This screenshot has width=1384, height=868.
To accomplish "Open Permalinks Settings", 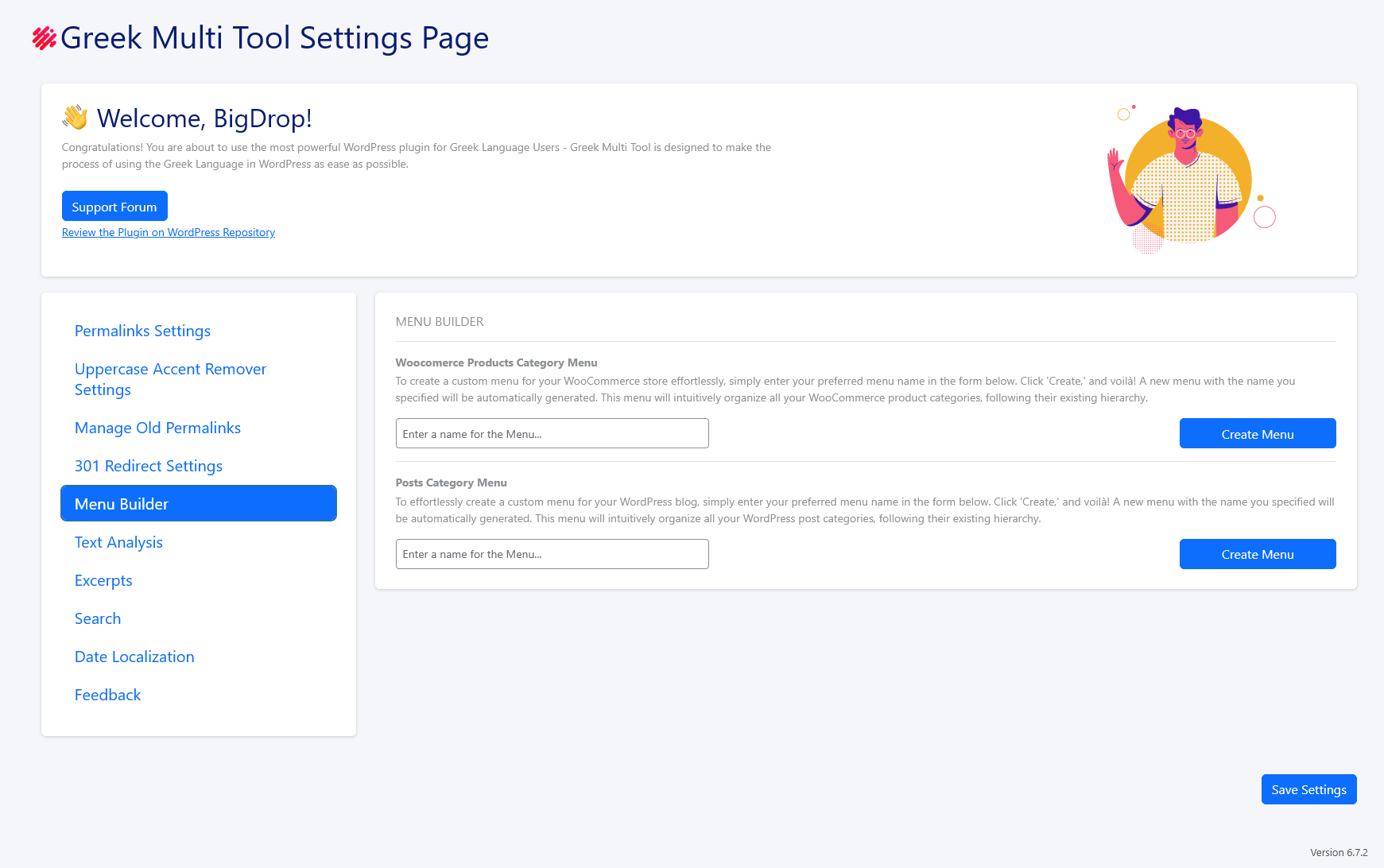I will (x=142, y=331).
